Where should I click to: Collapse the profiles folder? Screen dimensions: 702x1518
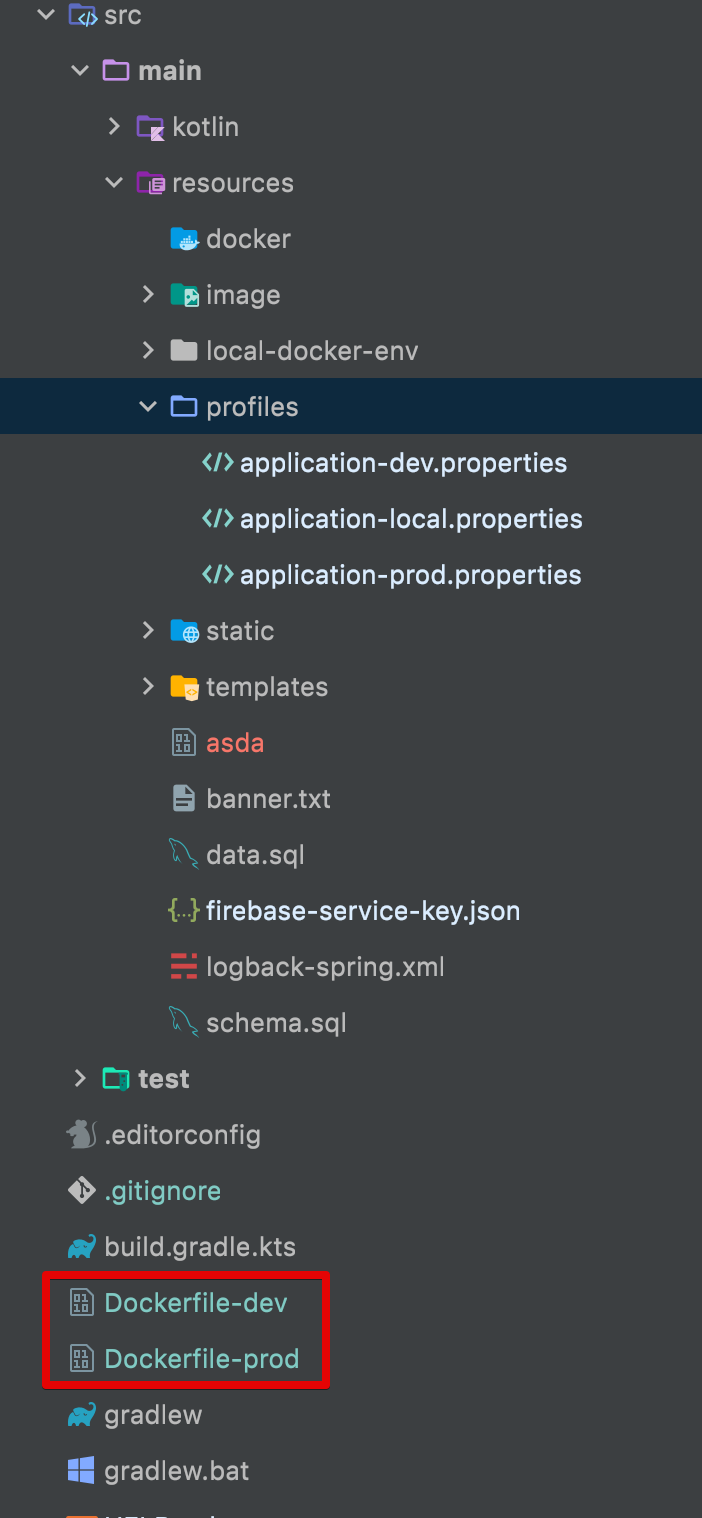tap(148, 407)
